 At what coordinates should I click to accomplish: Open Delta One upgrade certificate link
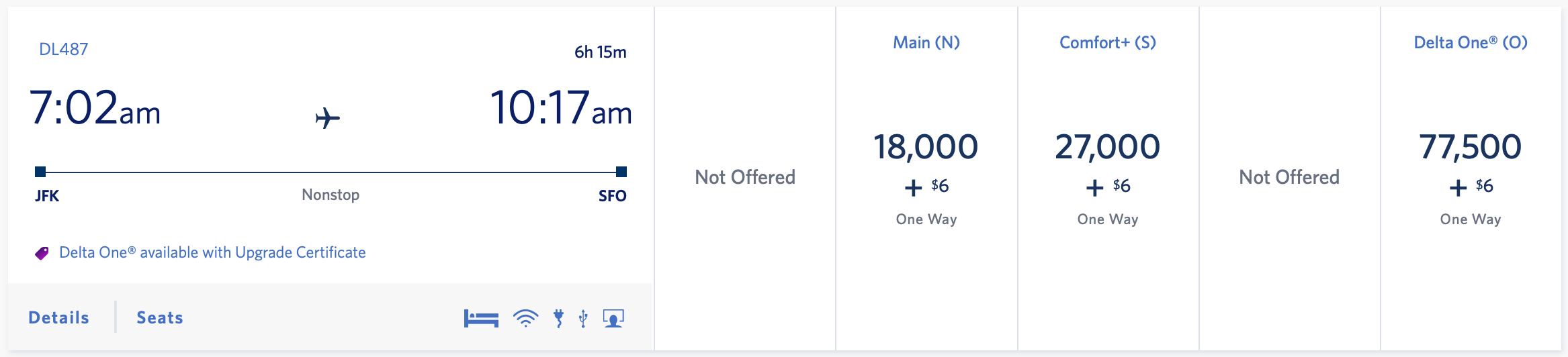(x=212, y=252)
